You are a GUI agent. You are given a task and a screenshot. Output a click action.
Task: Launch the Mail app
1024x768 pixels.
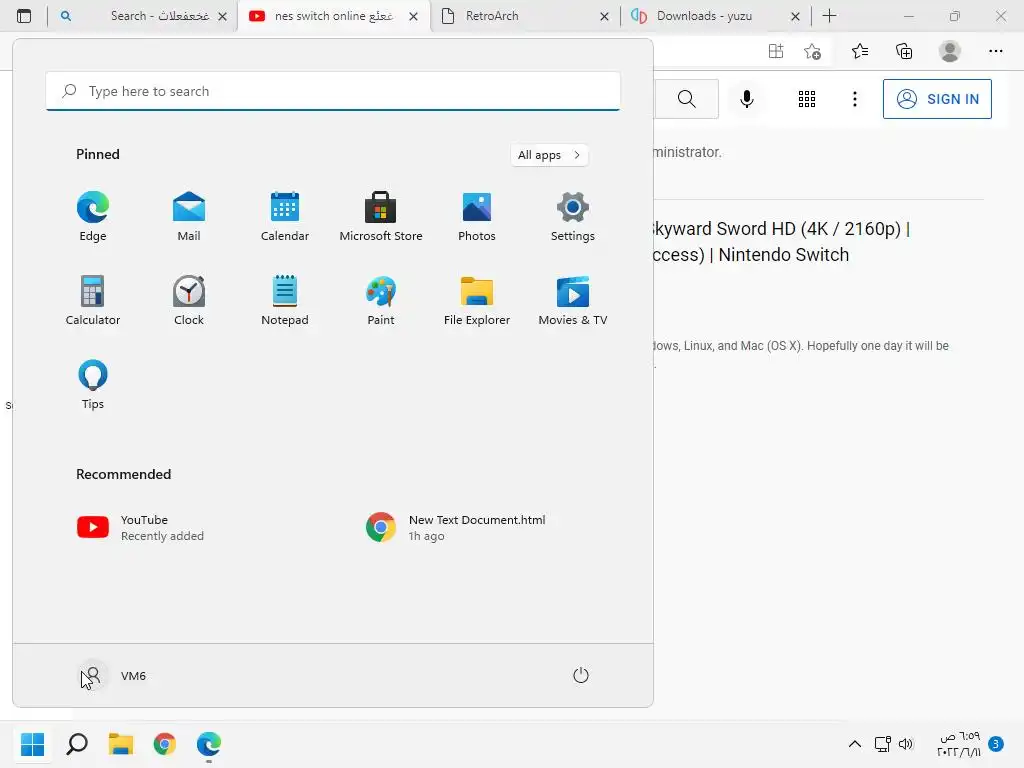189,217
